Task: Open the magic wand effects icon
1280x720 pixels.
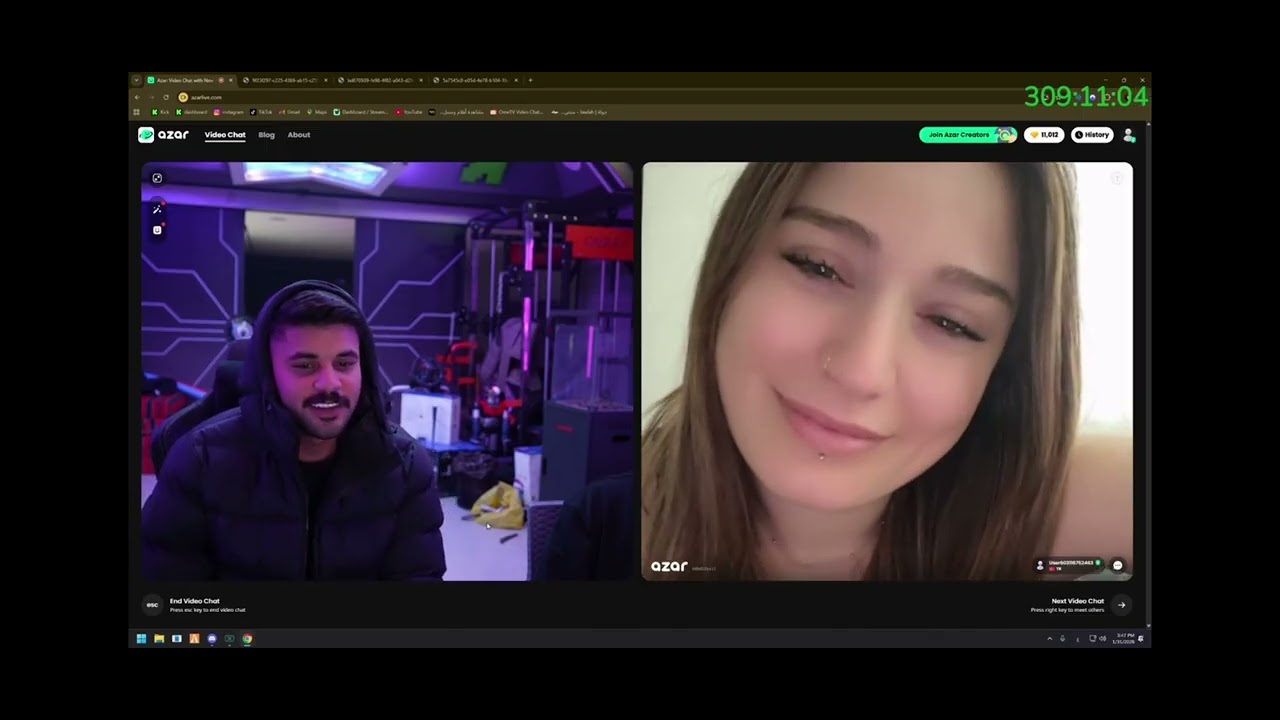Action: (x=157, y=209)
